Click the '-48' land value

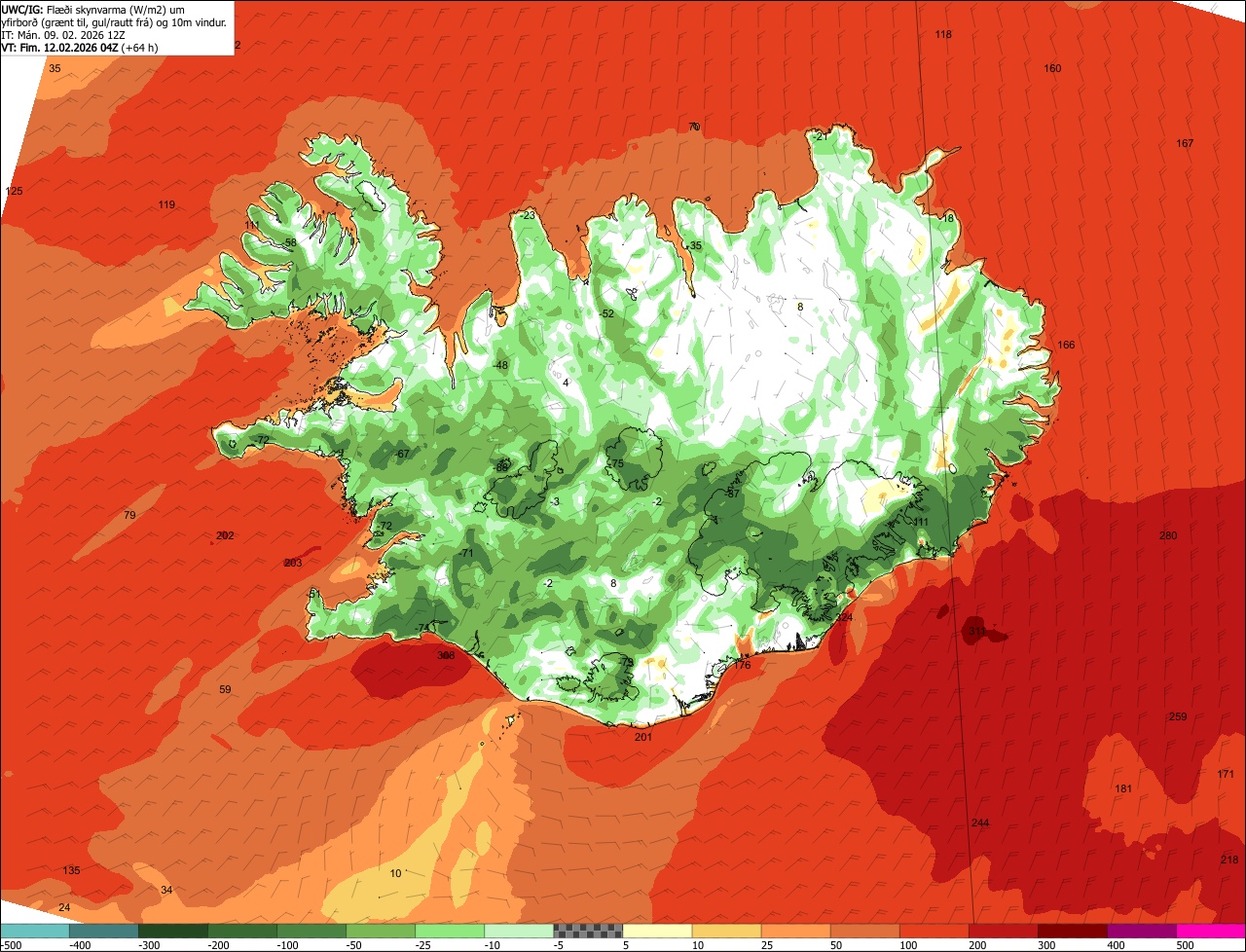click(500, 366)
